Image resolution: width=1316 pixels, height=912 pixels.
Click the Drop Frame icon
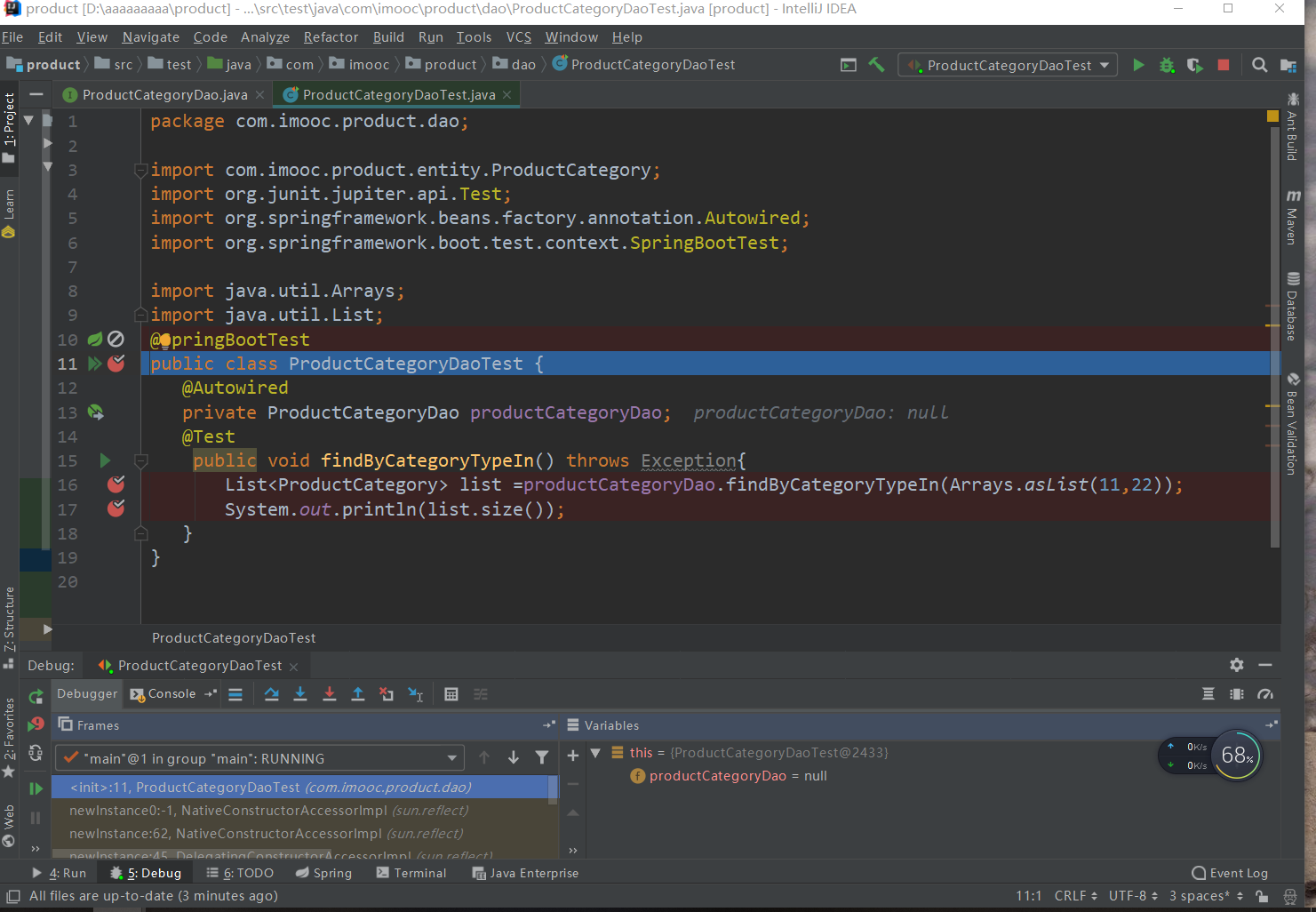pos(387,694)
